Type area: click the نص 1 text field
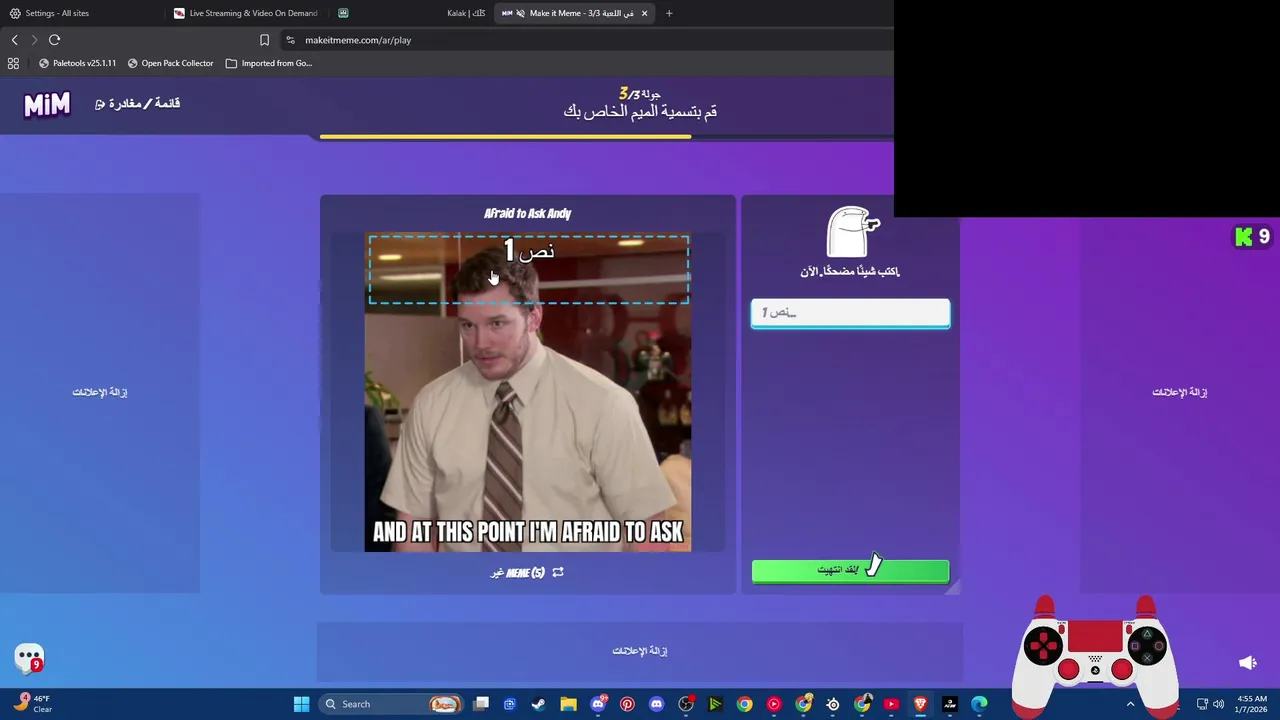This screenshot has height=720, width=1280. (x=850, y=313)
